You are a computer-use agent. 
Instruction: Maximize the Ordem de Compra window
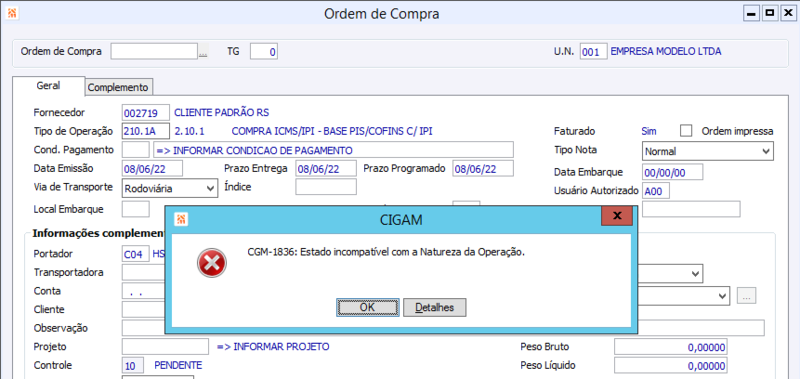769,14
